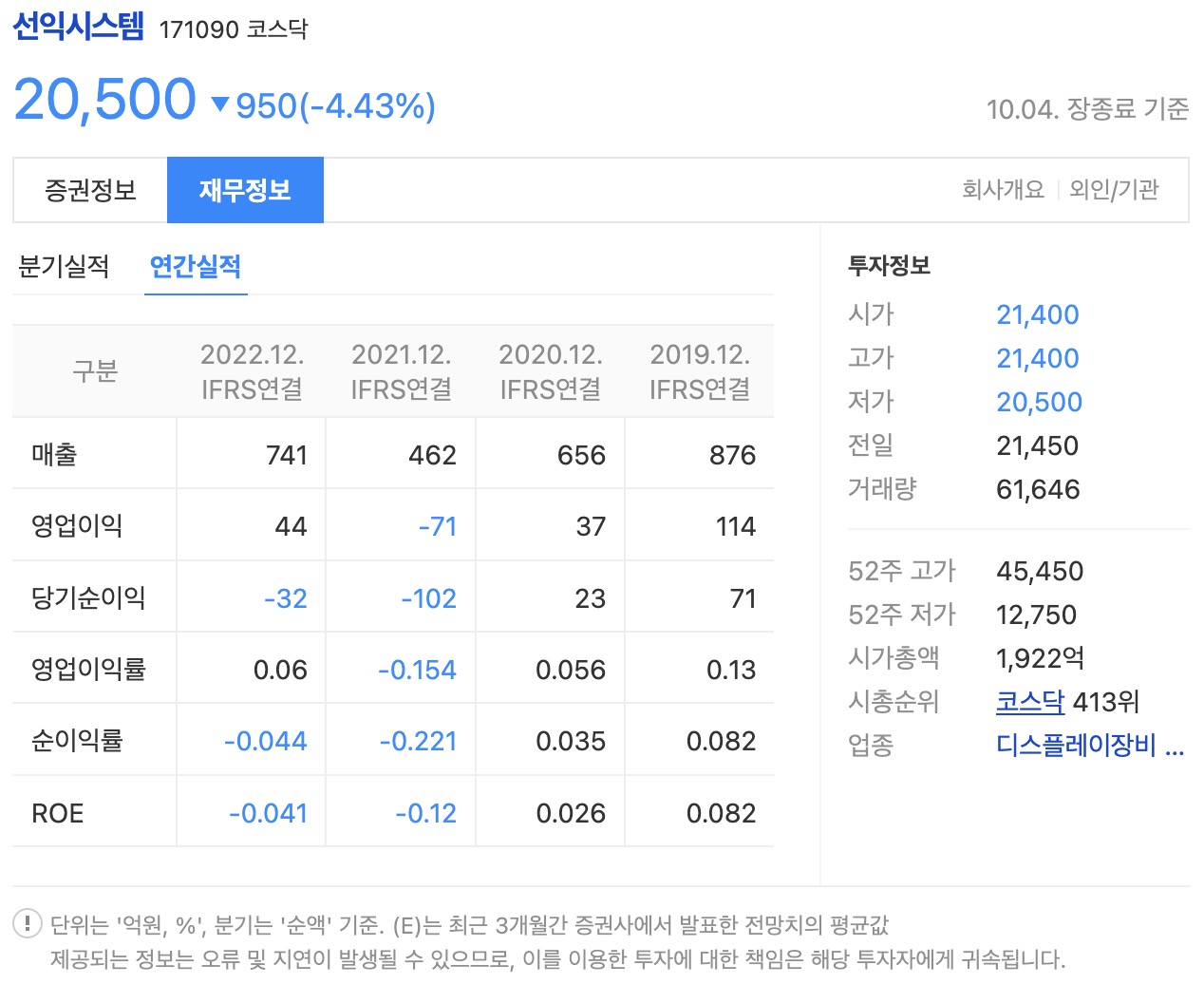Image resolution: width=1204 pixels, height=984 pixels.
Task: Click the 당기순이익 value -32
Action: point(286,598)
